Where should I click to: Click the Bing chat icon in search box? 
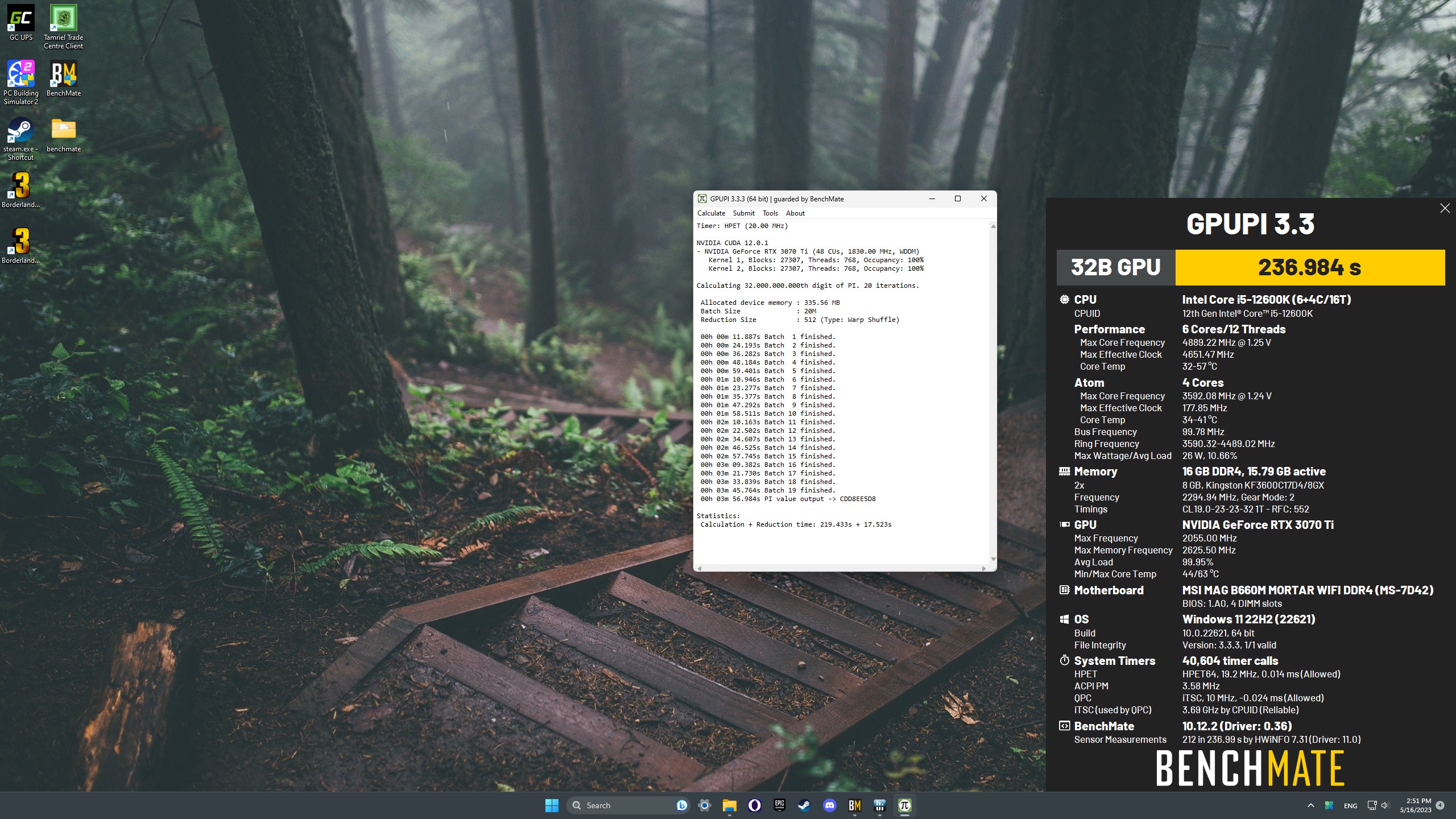coord(681,805)
